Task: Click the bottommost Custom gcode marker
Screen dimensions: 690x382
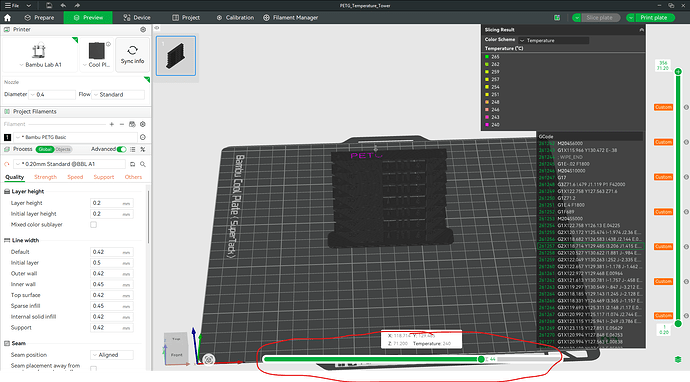Action: click(663, 316)
